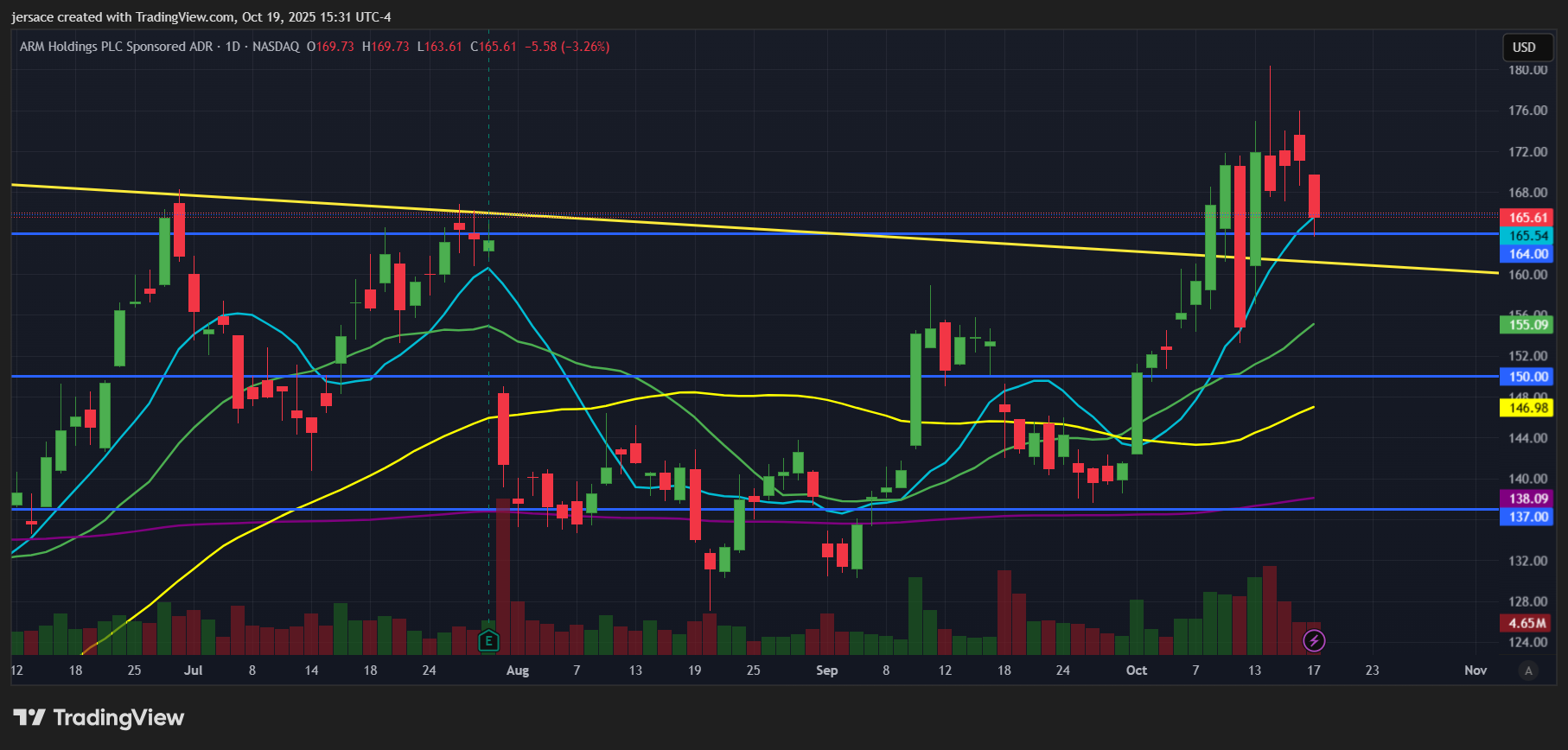Viewport: 1568px width, 750px height.
Task: Click the 4.65M volume label
Action: [x=1527, y=623]
